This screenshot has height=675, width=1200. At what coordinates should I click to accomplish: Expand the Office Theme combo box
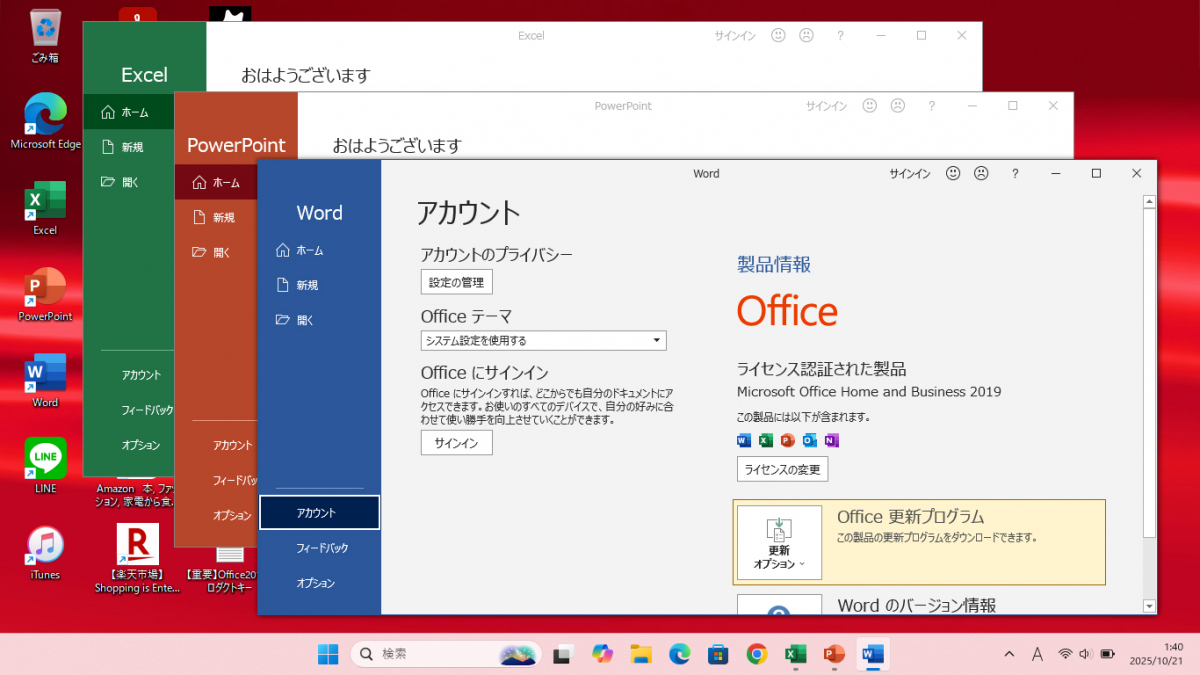point(543,341)
